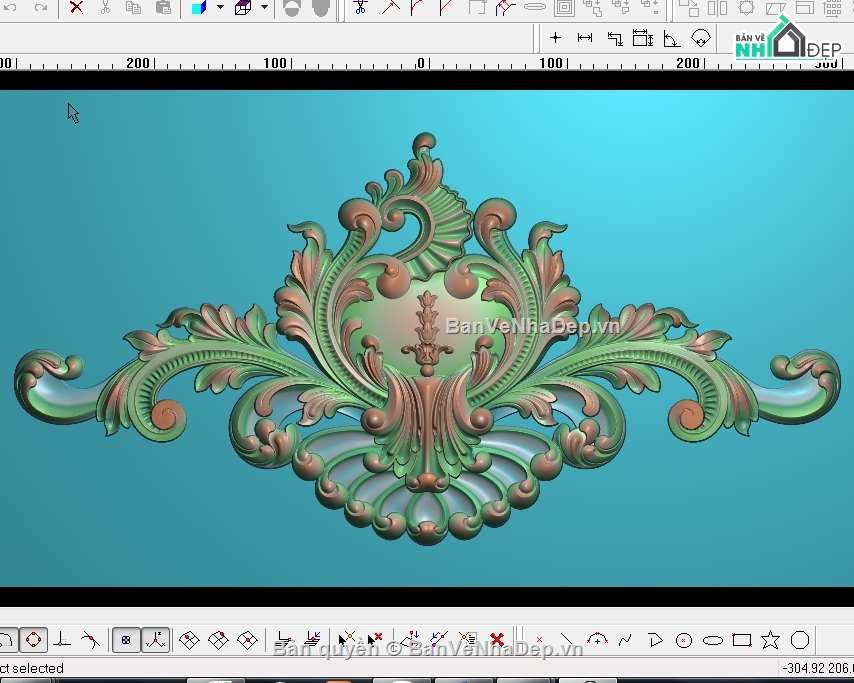The image size is (854, 683).
Task: Select the circle with center point tool
Action: pos(684,640)
